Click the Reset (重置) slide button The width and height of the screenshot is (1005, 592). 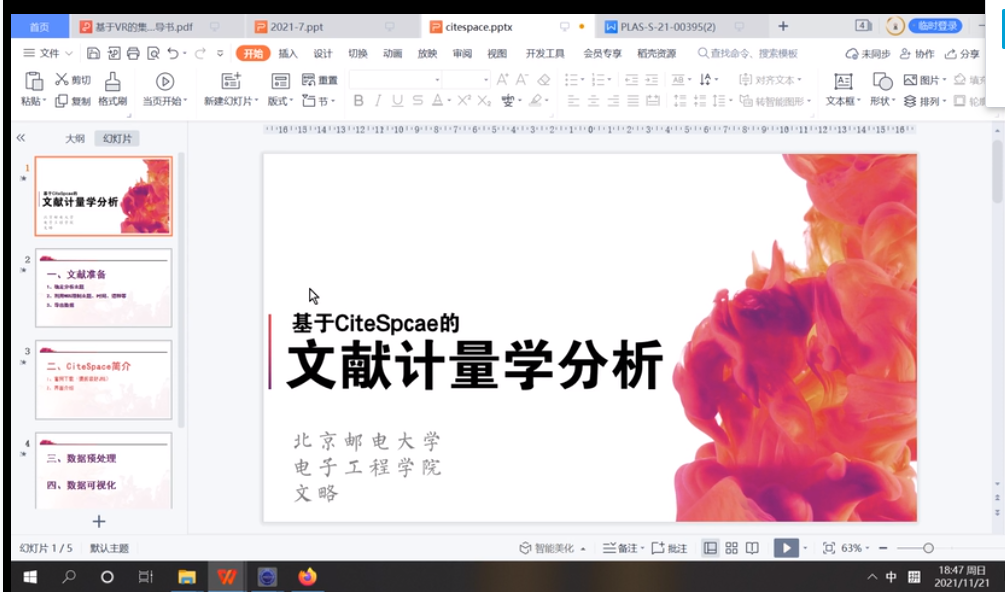pos(320,79)
